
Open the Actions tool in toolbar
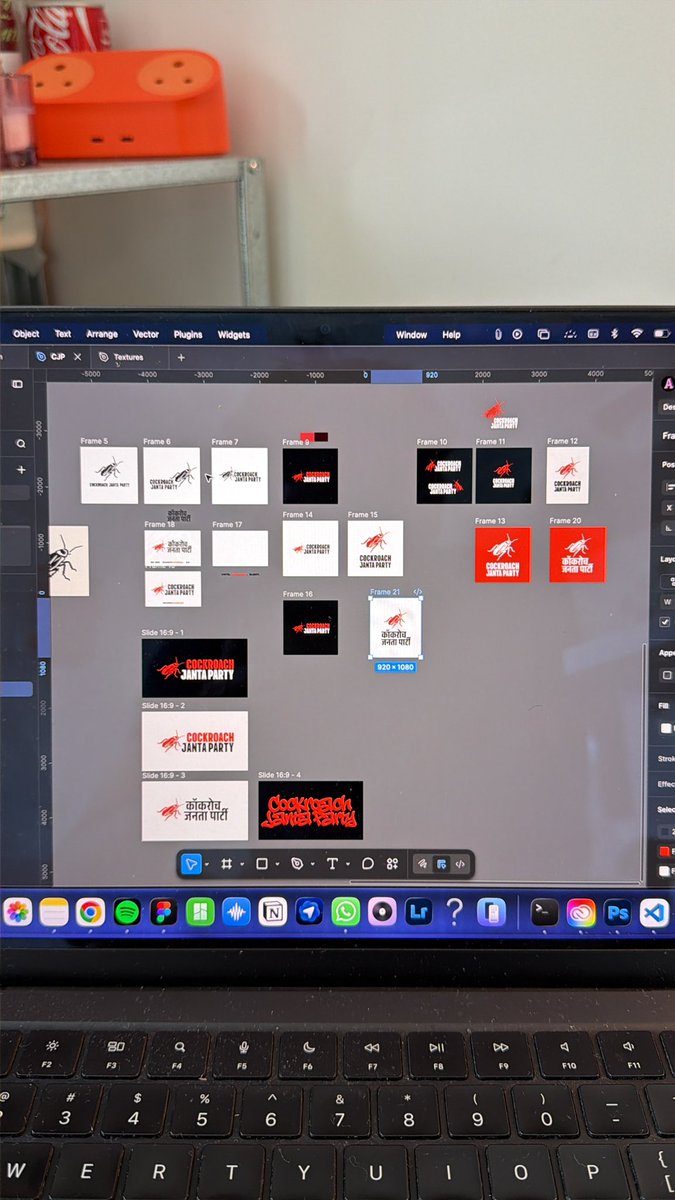click(x=392, y=864)
